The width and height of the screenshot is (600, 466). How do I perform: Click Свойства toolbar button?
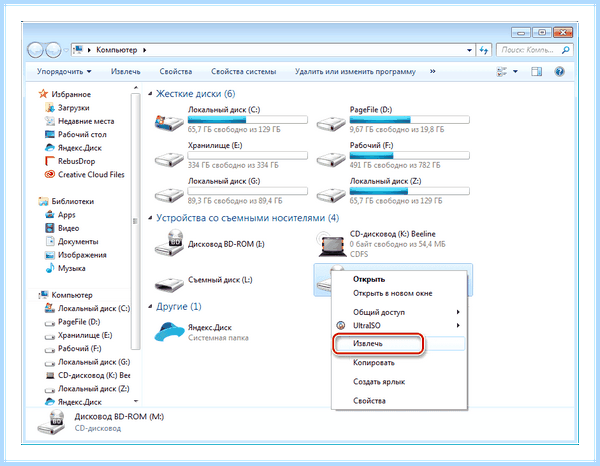[x=176, y=72]
